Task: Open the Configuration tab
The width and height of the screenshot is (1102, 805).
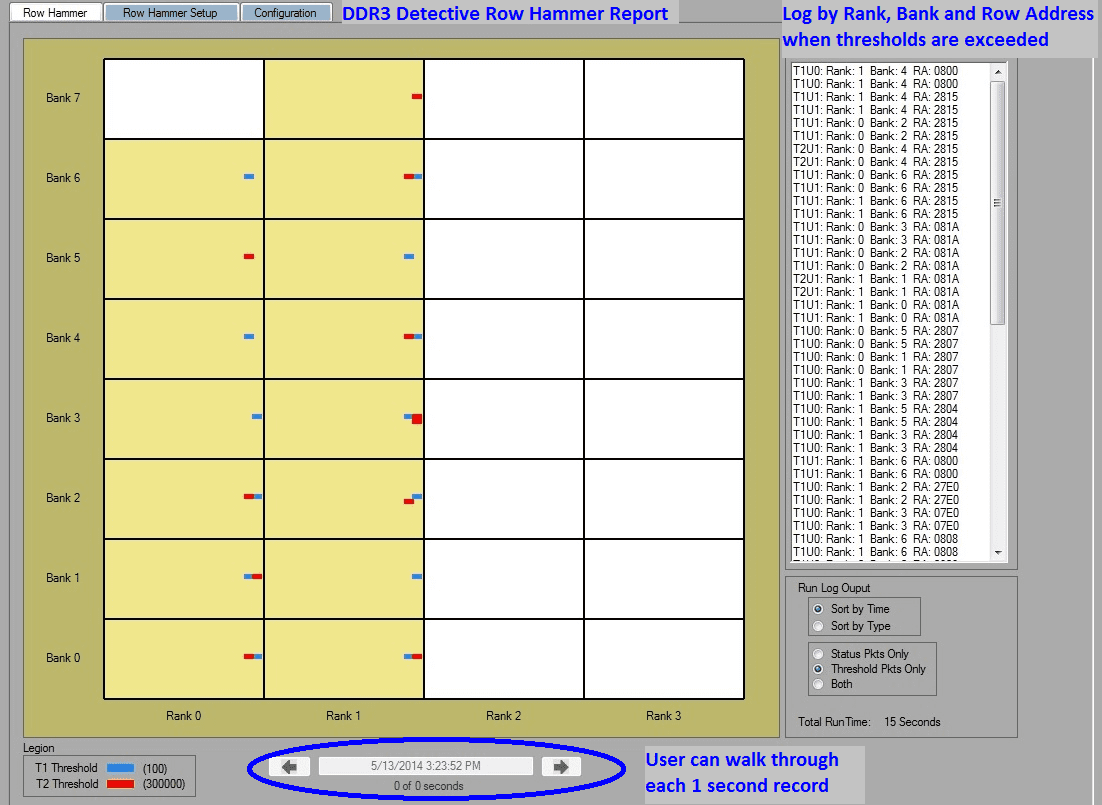Action: click(285, 13)
